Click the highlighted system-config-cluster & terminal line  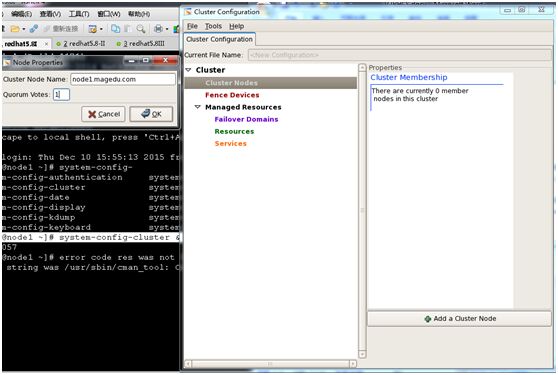click(91, 237)
